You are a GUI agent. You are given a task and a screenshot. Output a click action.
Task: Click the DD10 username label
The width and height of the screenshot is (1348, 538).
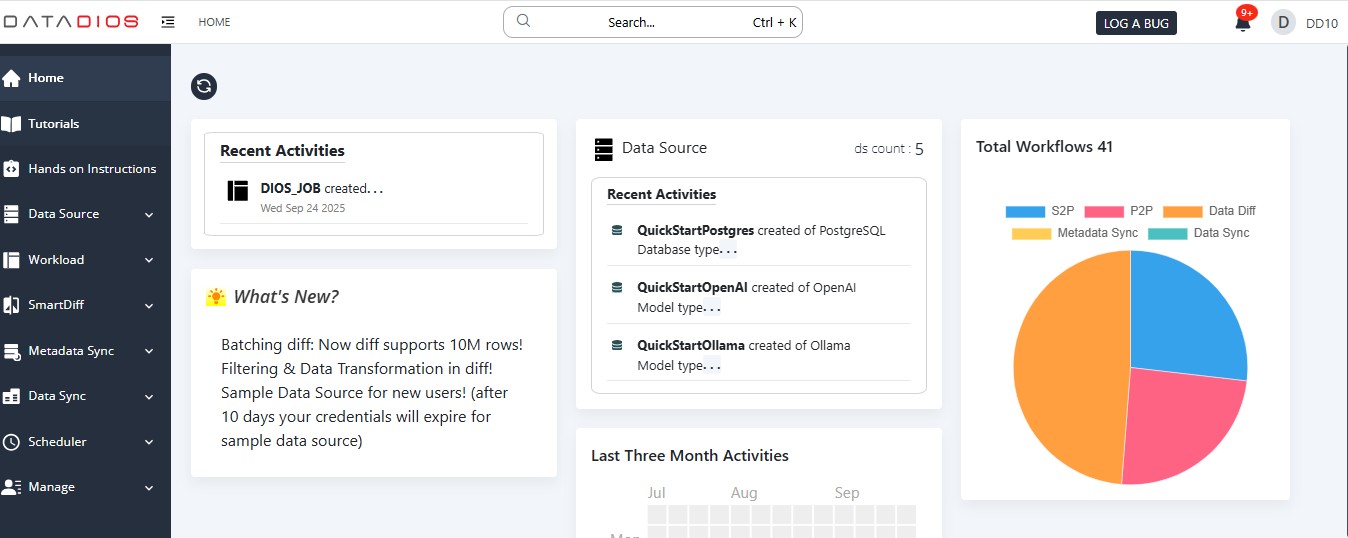[1322, 23]
